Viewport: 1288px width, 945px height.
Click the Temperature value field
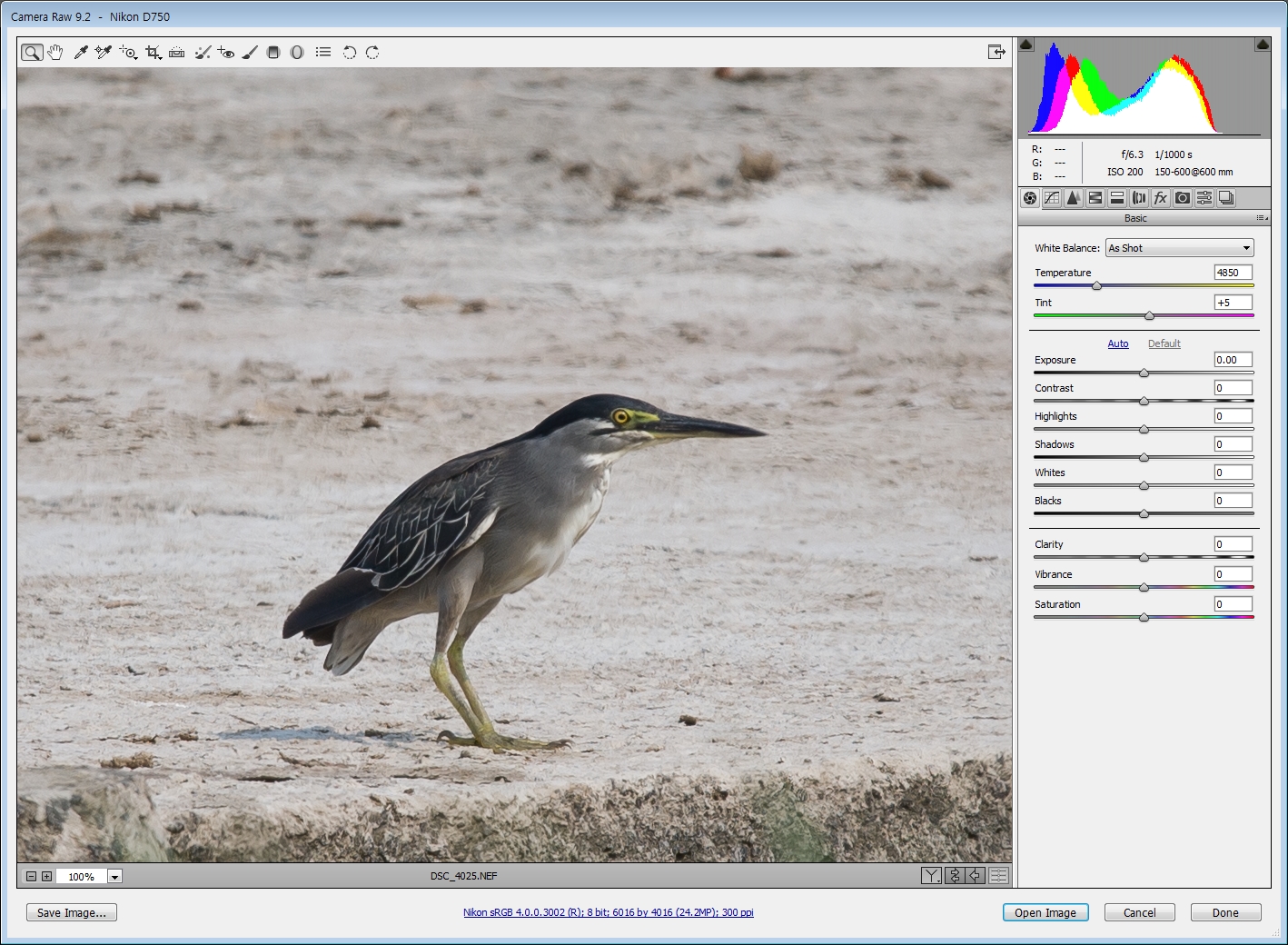click(1233, 273)
